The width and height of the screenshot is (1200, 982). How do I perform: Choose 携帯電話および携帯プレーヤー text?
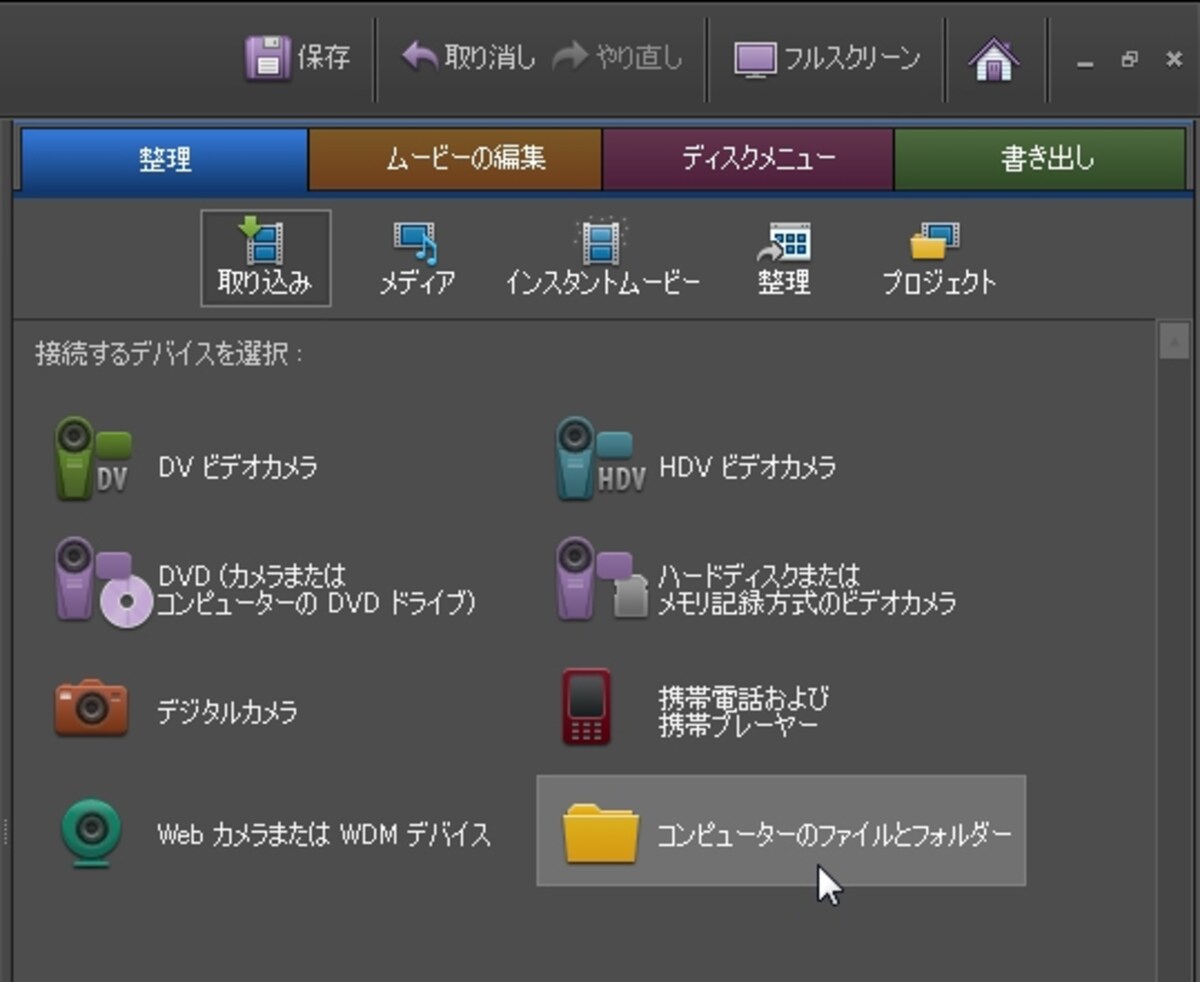pyautogui.click(x=743, y=712)
